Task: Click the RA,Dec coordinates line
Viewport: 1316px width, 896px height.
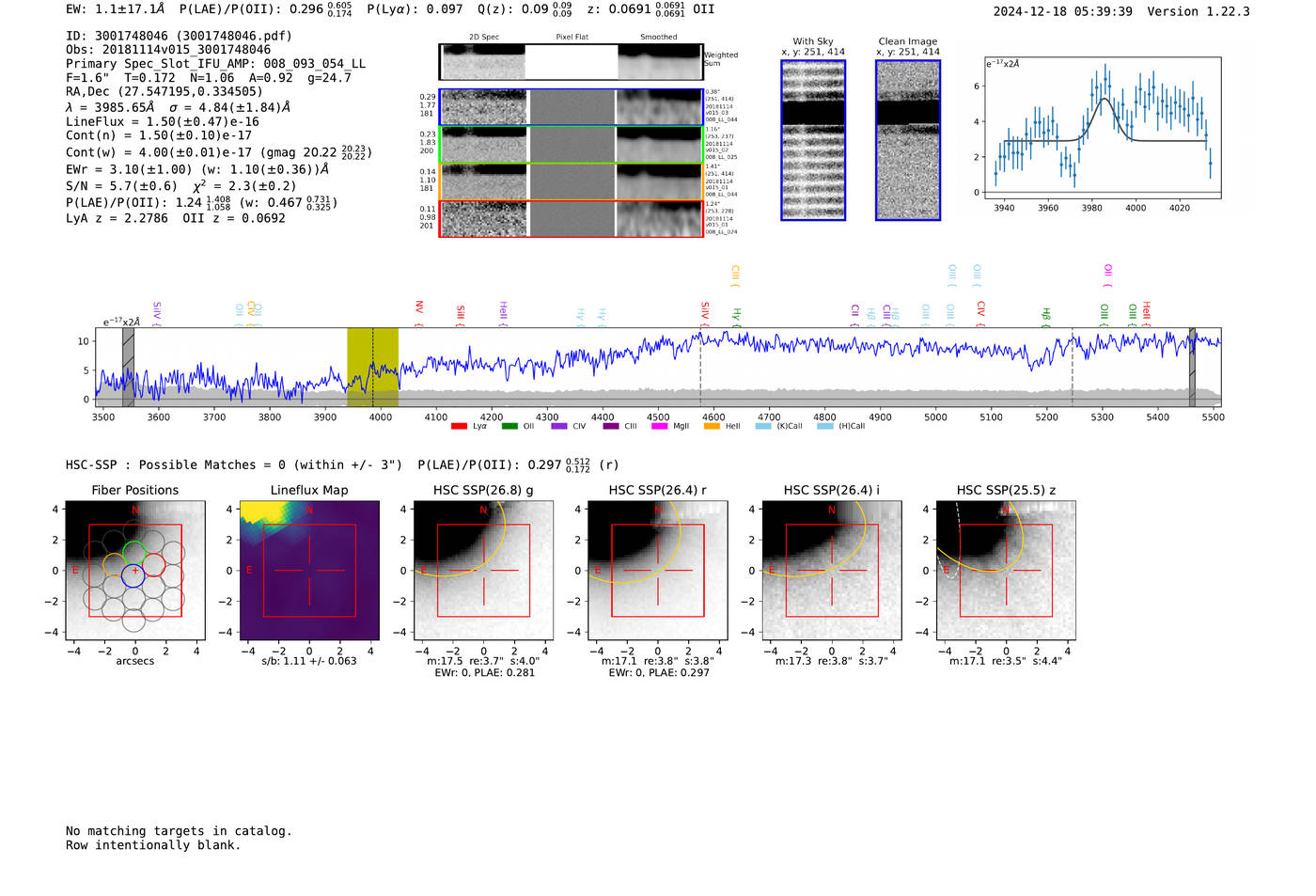Action: click(164, 91)
